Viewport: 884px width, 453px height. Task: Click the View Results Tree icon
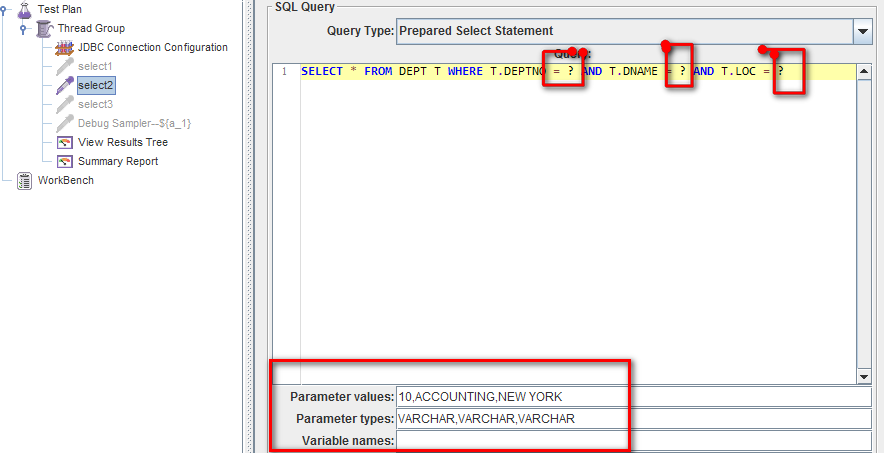pyautogui.click(x=65, y=142)
